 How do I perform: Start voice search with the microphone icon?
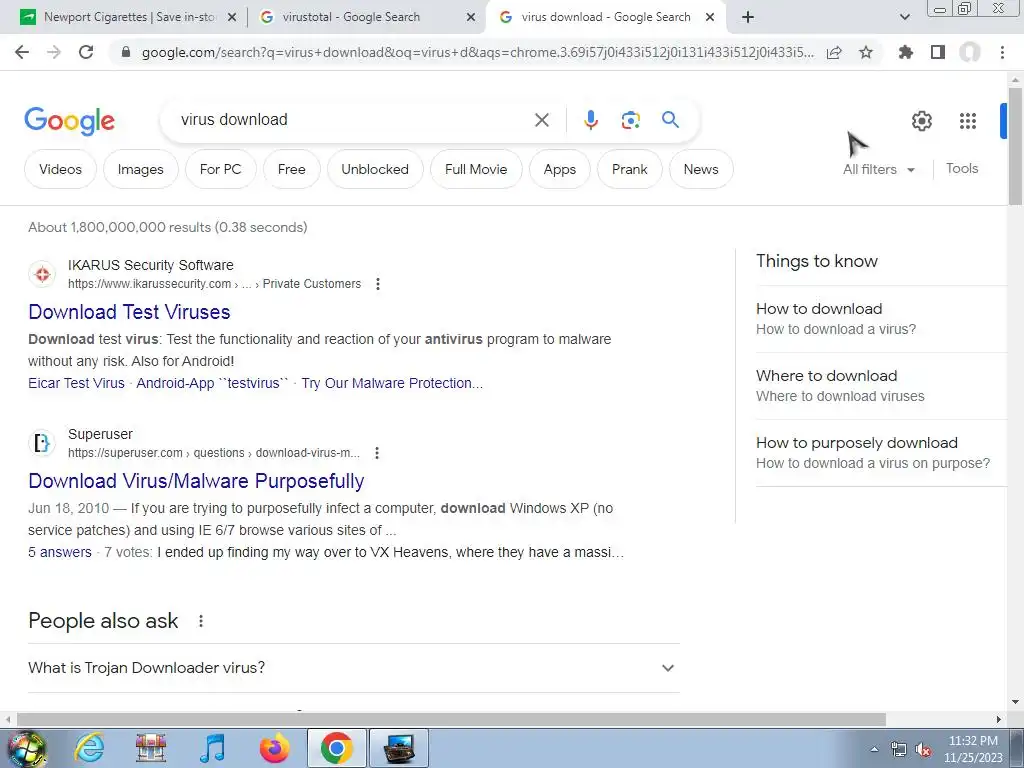point(590,120)
